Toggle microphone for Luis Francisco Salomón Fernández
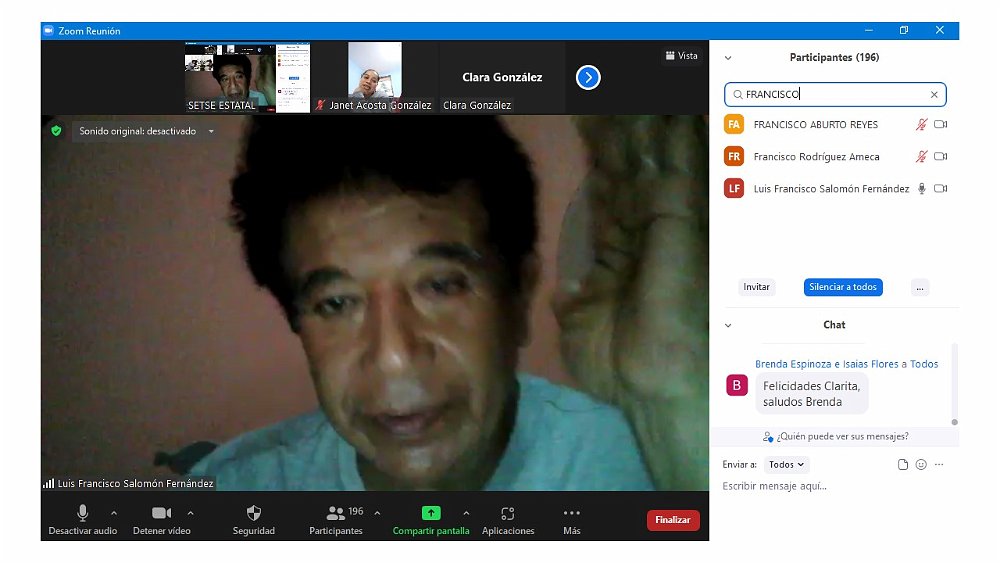 921,189
